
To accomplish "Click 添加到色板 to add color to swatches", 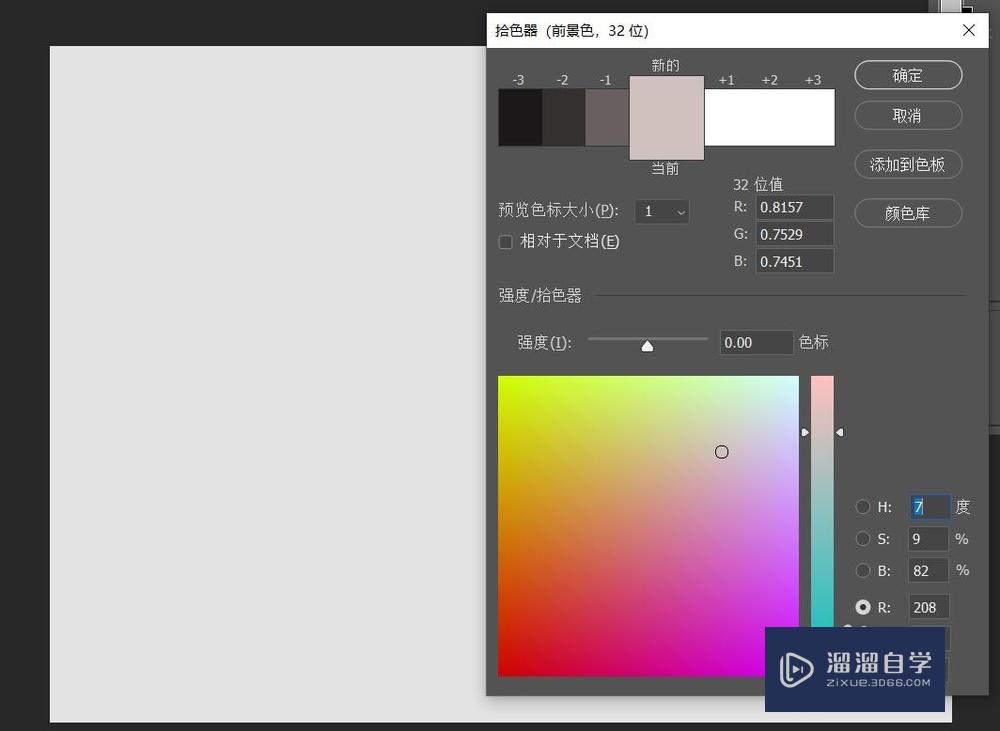I will pyautogui.click(x=907, y=164).
